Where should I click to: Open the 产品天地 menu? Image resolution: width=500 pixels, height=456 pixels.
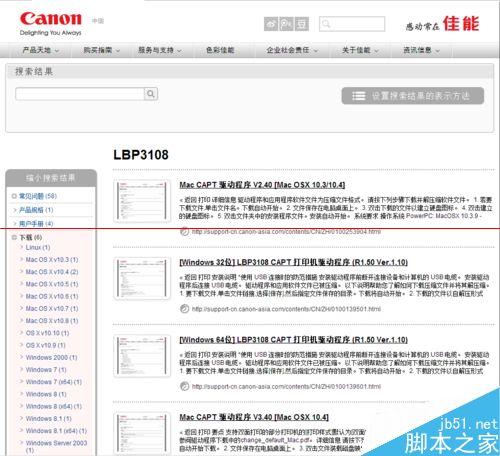tap(40, 50)
